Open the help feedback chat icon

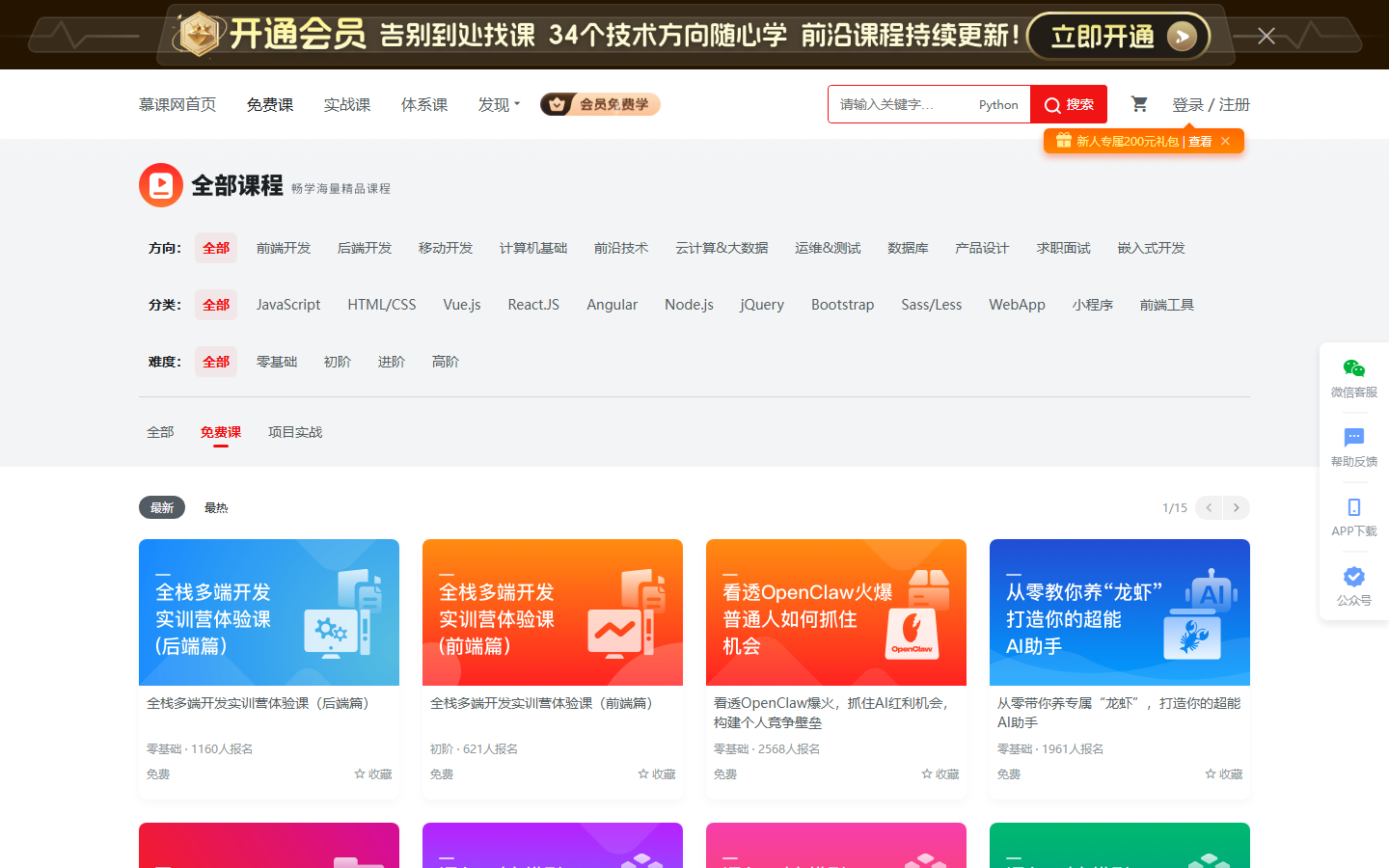tap(1354, 438)
